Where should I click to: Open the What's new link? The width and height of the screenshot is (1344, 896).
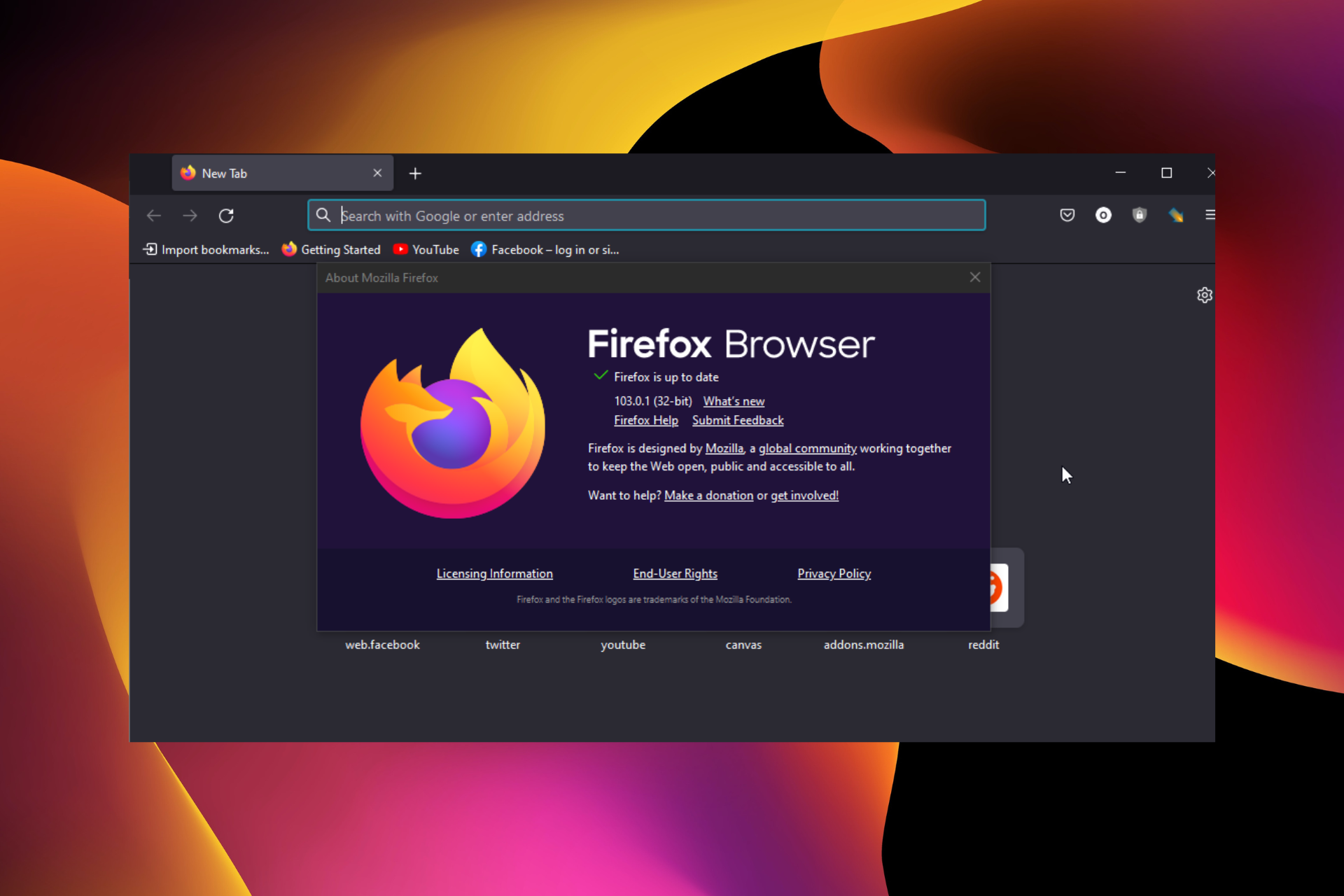pos(734,401)
